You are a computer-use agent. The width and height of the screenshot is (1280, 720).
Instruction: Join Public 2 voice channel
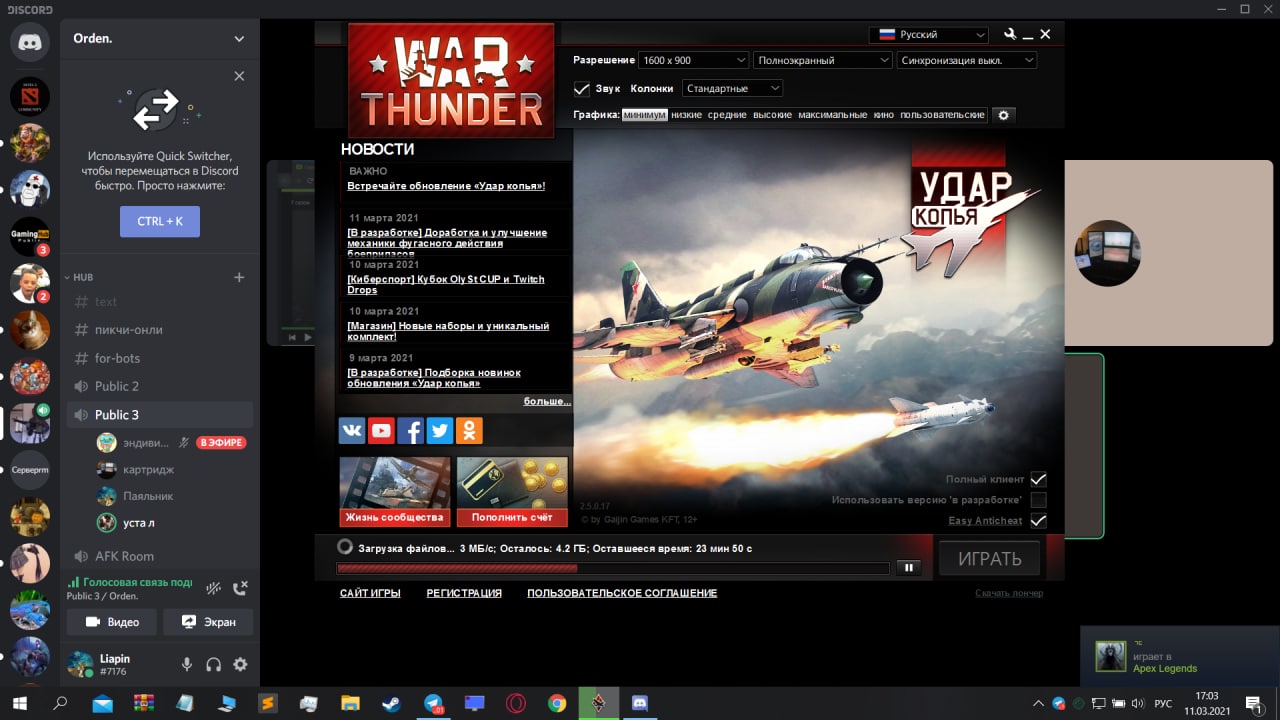point(160,386)
